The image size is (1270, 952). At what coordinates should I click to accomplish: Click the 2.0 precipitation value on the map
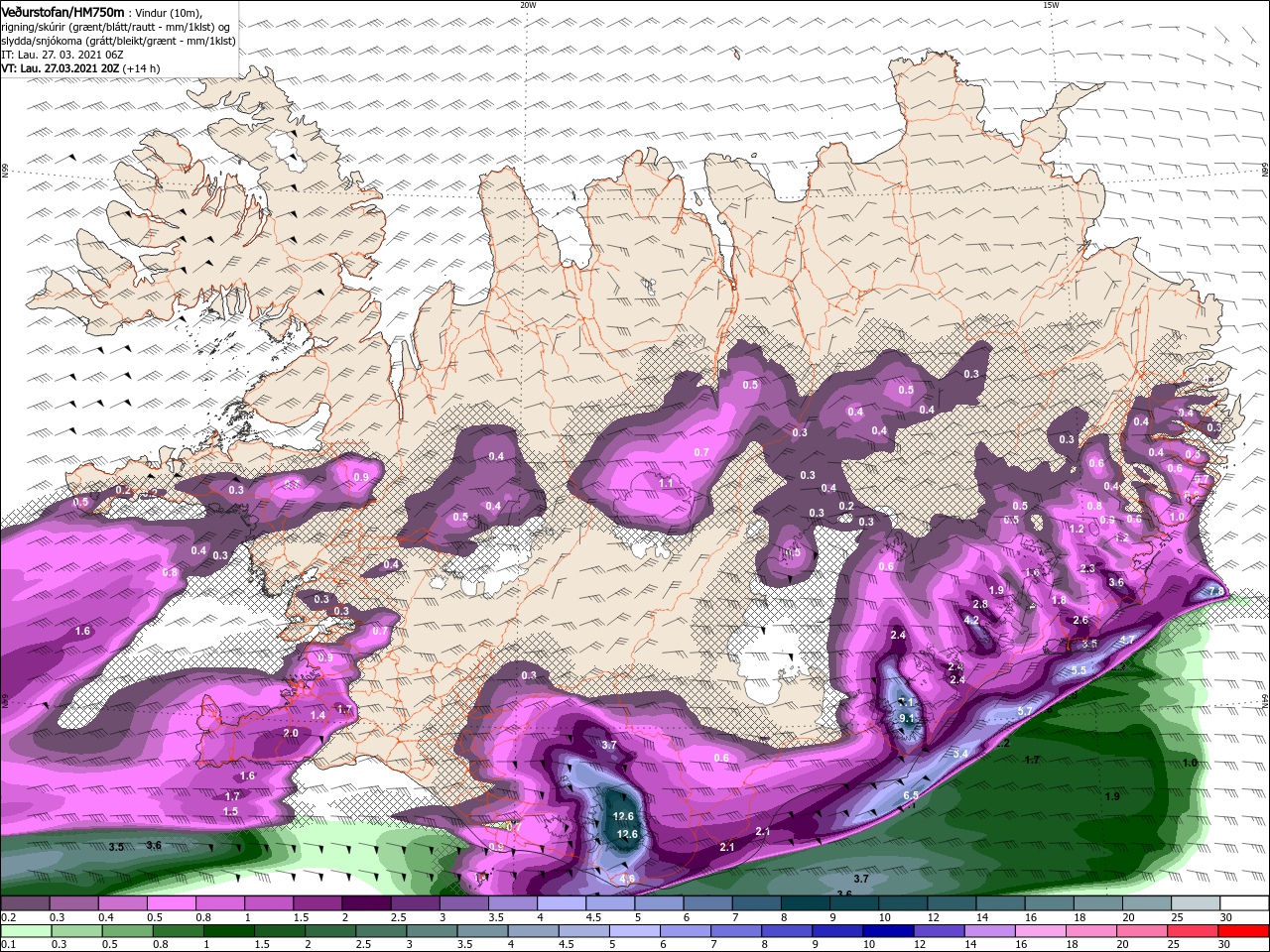291,733
